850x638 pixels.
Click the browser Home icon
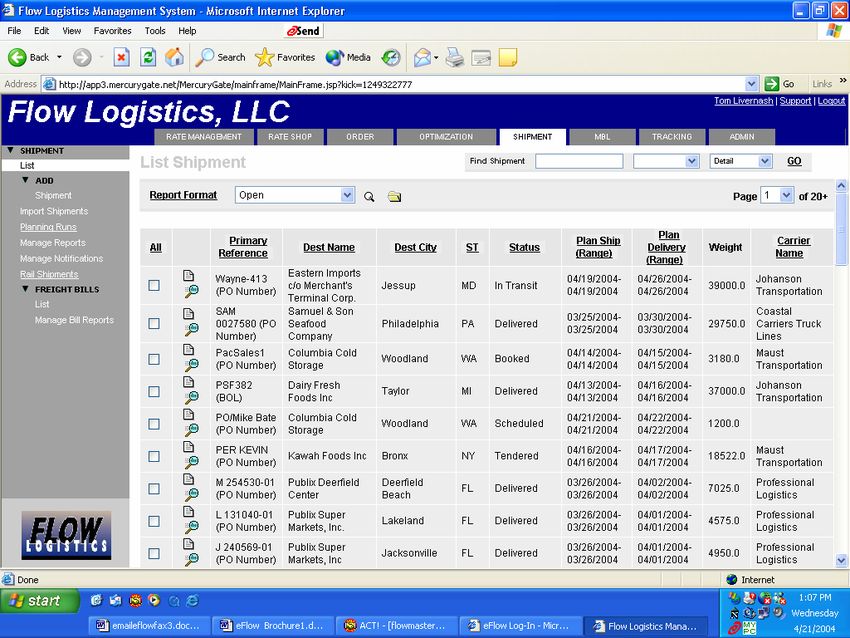175,57
